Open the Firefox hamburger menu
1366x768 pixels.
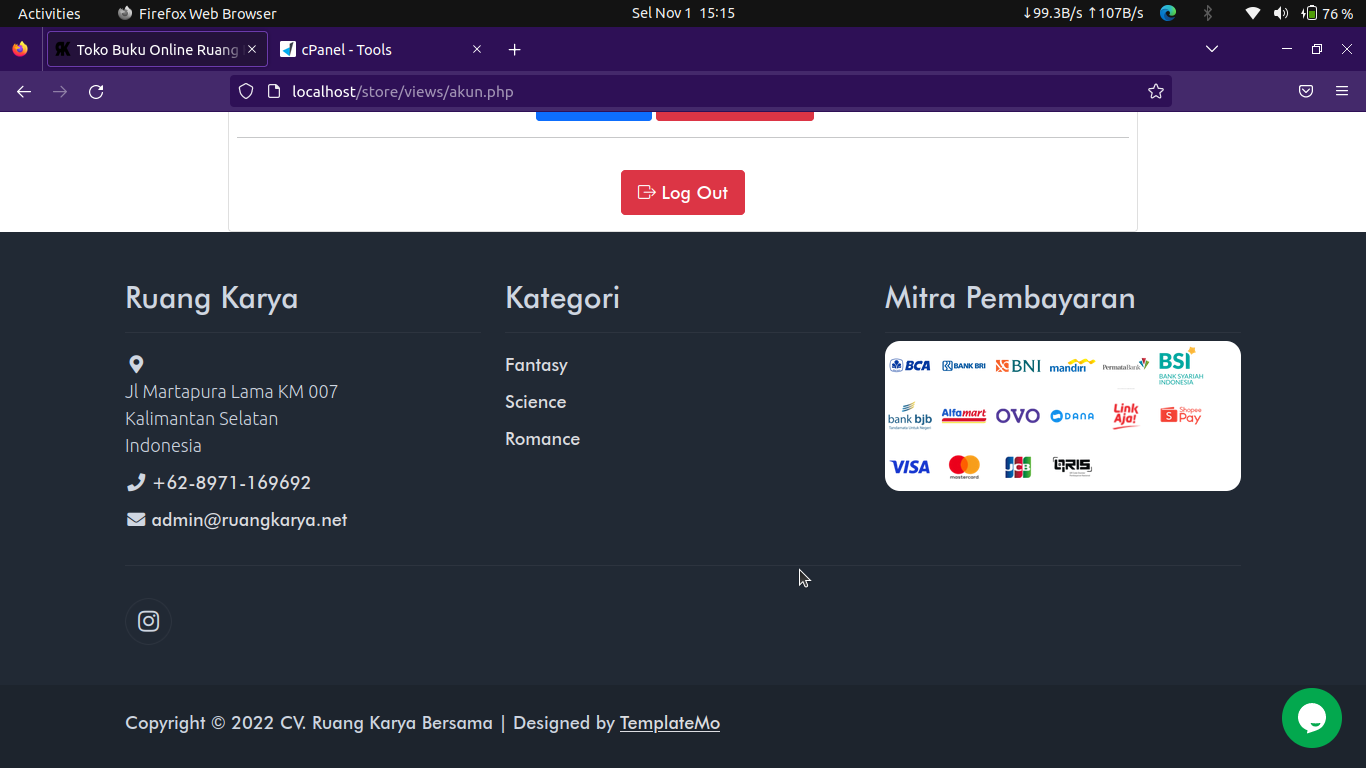(x=1342, y=92)
